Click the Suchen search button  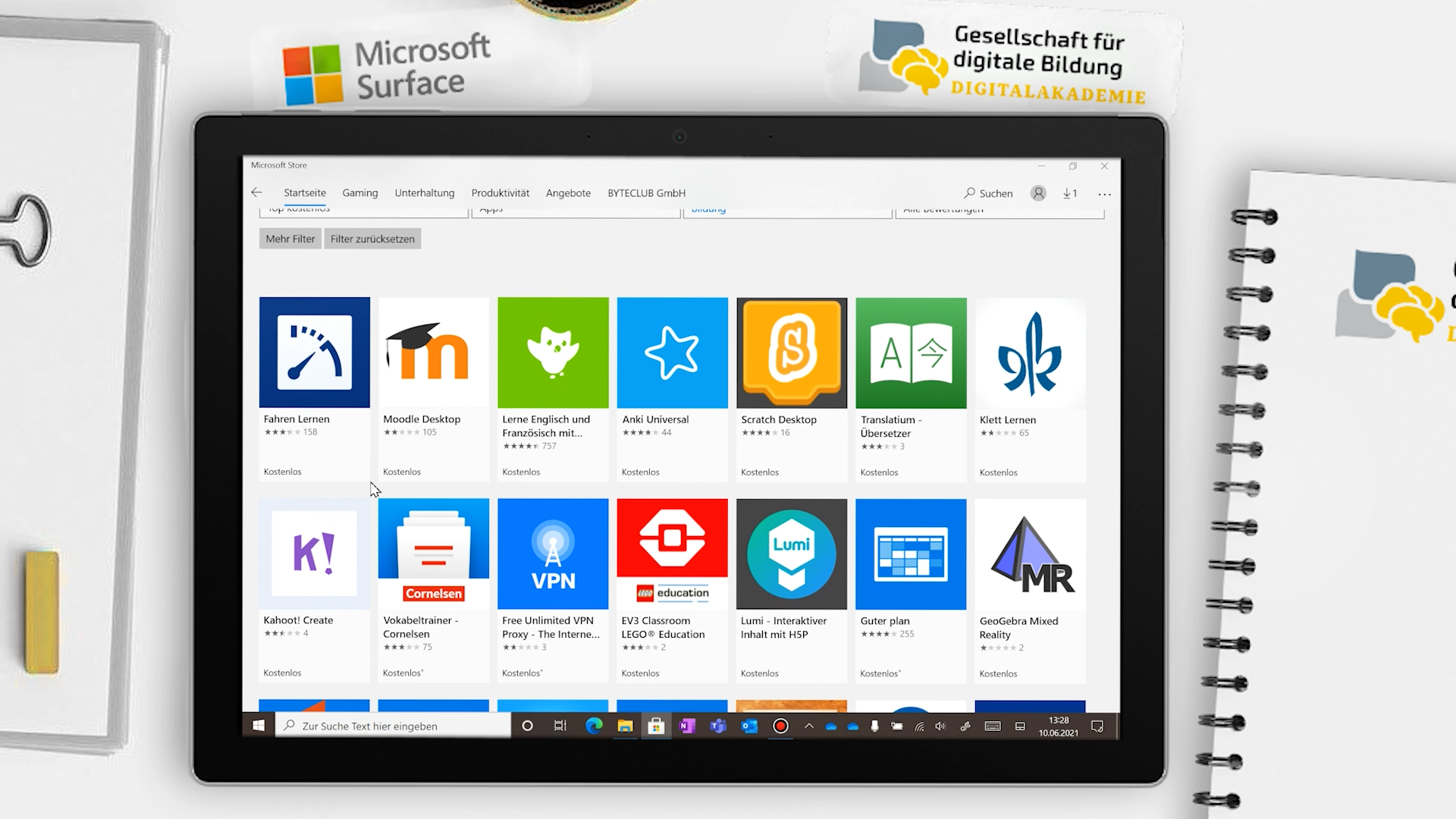[988, 193]
